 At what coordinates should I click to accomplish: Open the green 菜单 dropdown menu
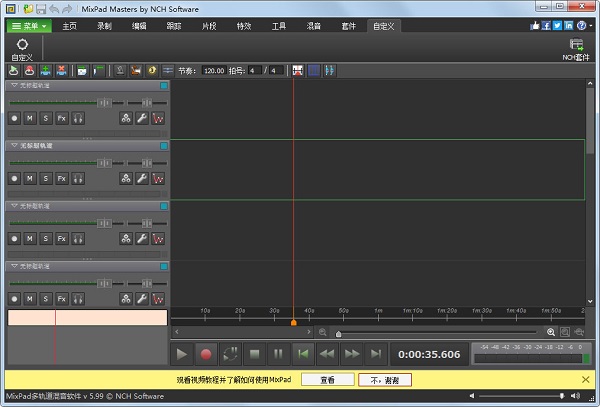click(27, 25)
